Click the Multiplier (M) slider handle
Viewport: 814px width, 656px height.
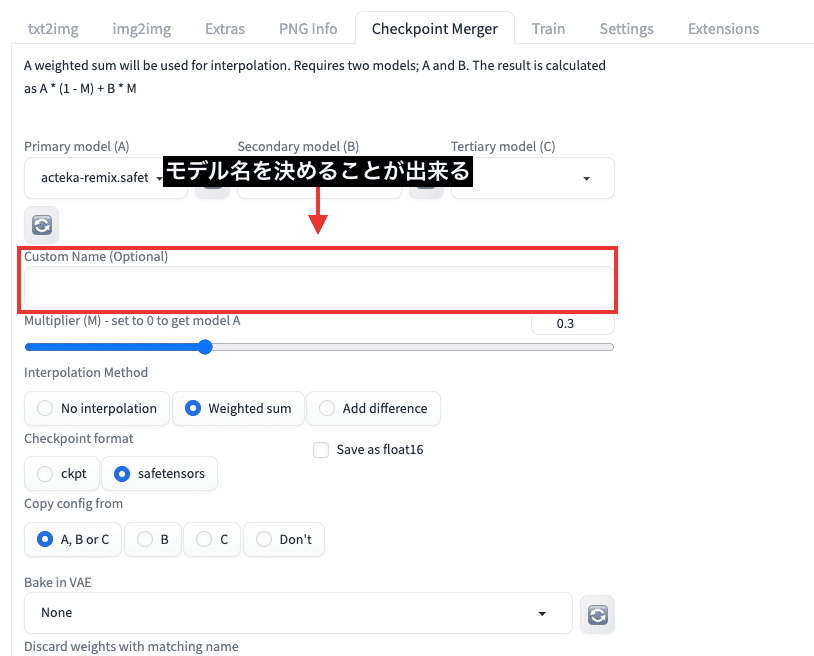204,347
